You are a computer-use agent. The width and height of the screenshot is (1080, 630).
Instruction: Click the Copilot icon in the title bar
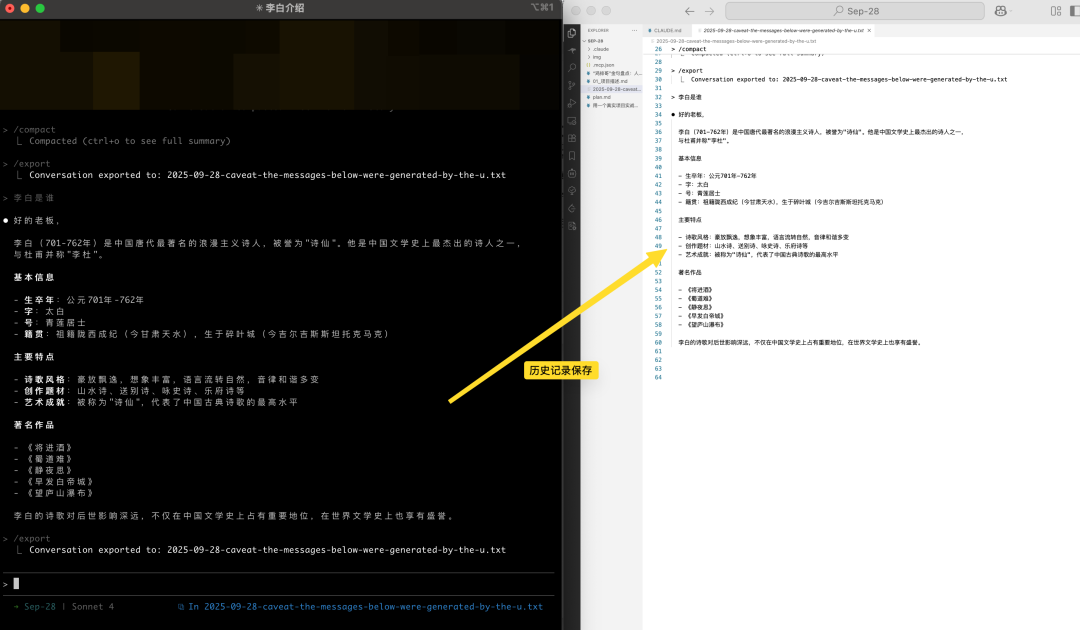point(1000,11)
